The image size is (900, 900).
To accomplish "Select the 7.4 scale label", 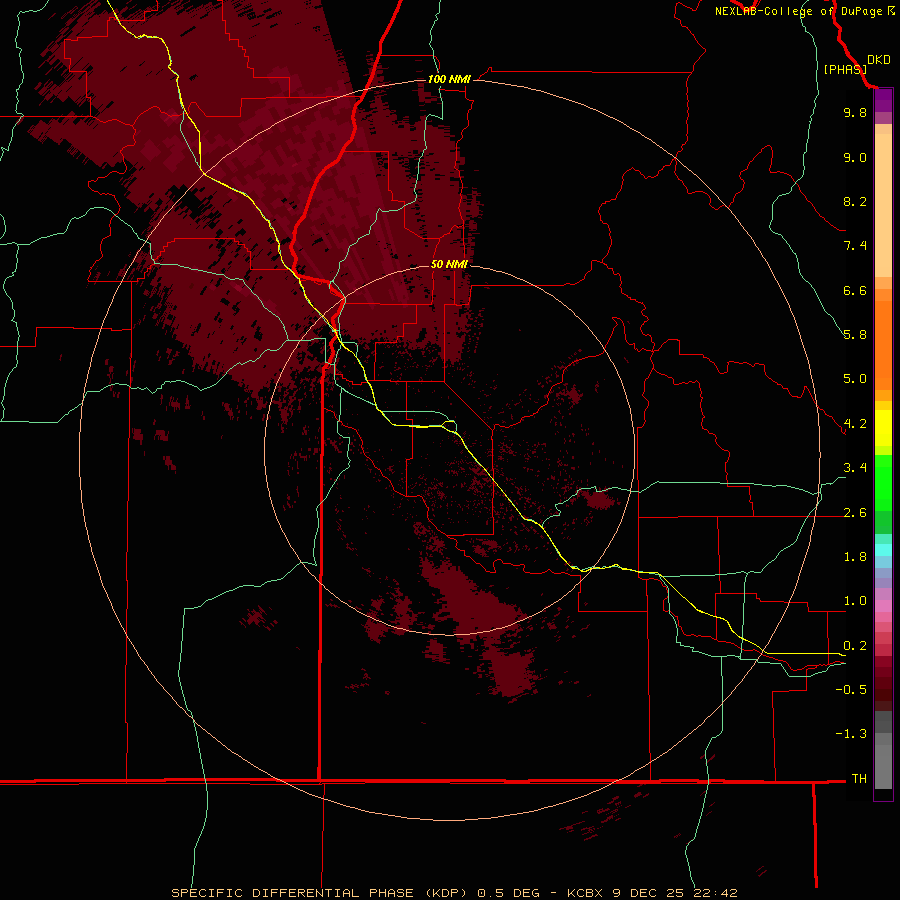I will [x=855, y=246].
